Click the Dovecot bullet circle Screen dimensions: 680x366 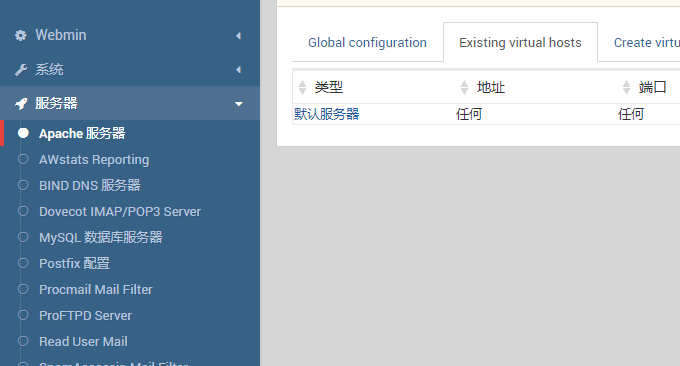point(23,211)
